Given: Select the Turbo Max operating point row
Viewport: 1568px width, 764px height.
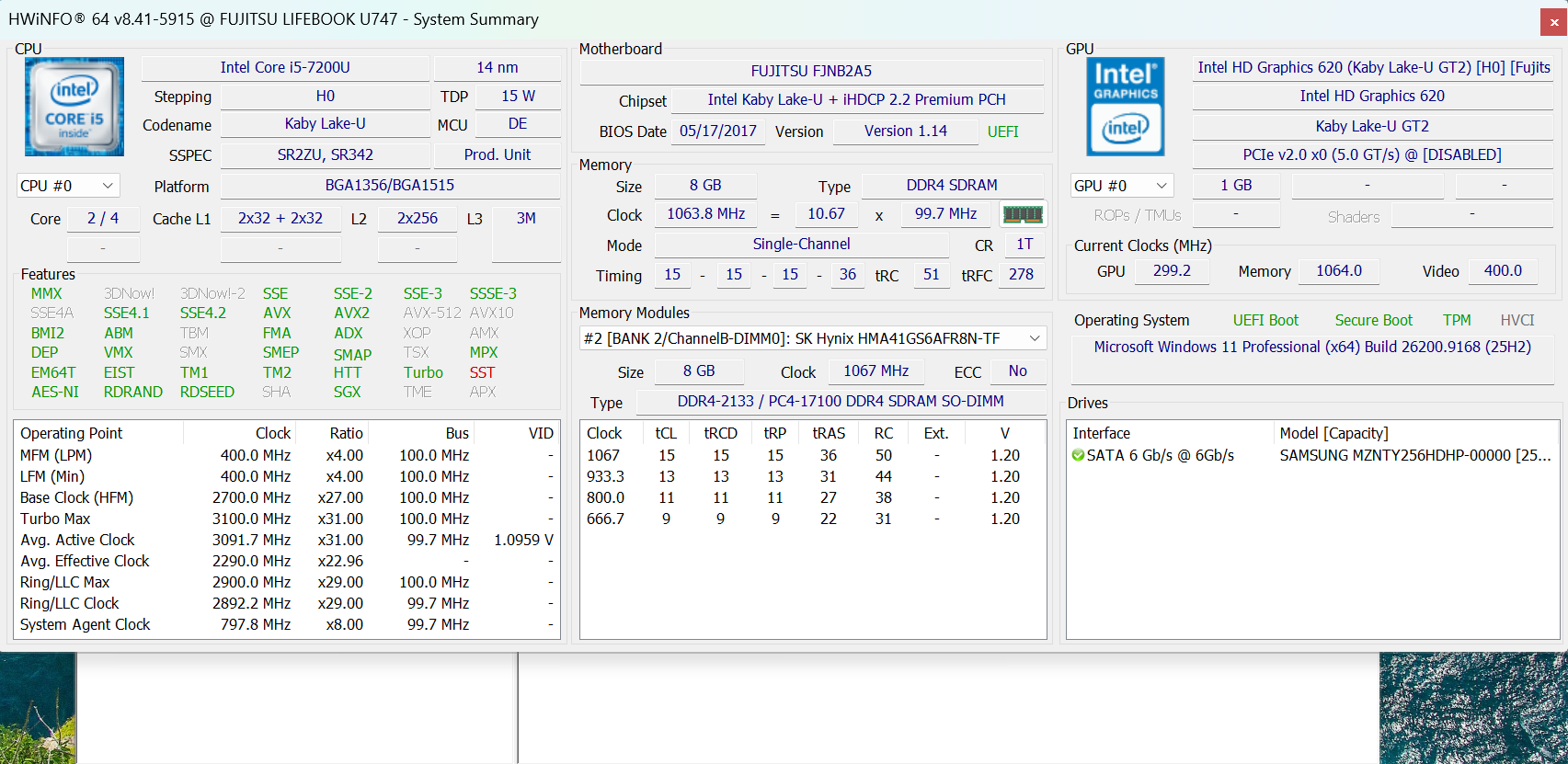Looking at the screenshot, I should point(287,519).
